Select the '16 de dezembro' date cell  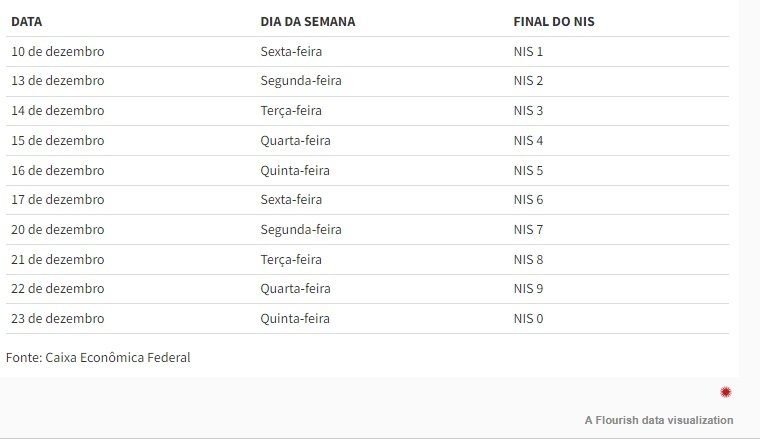(x=57, y=171)
